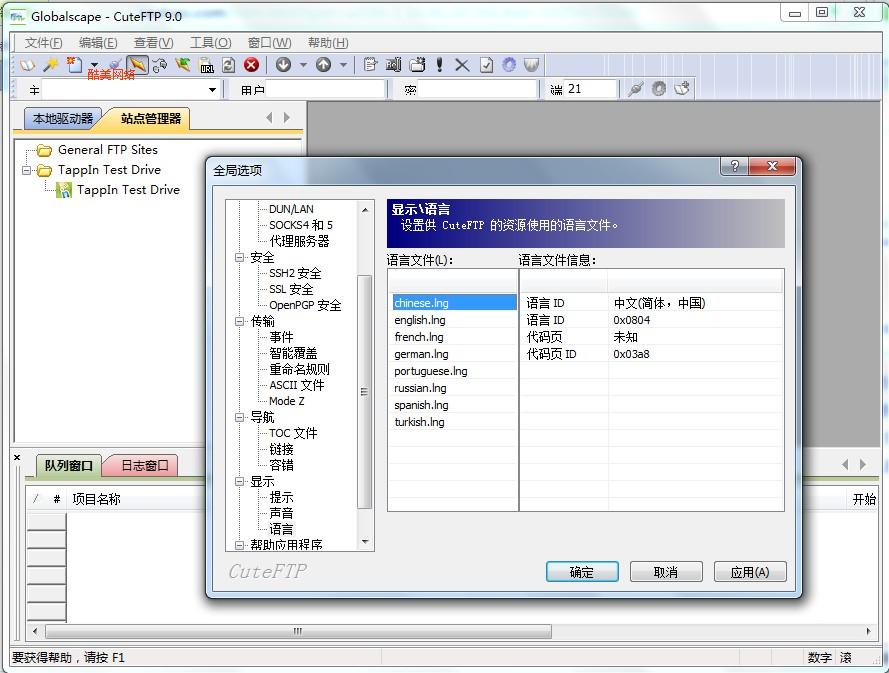Image resolution: width=889 pixels, height=673 pixels.
Task: Click the help question mark in dialog title
Action: click(734, 166)
